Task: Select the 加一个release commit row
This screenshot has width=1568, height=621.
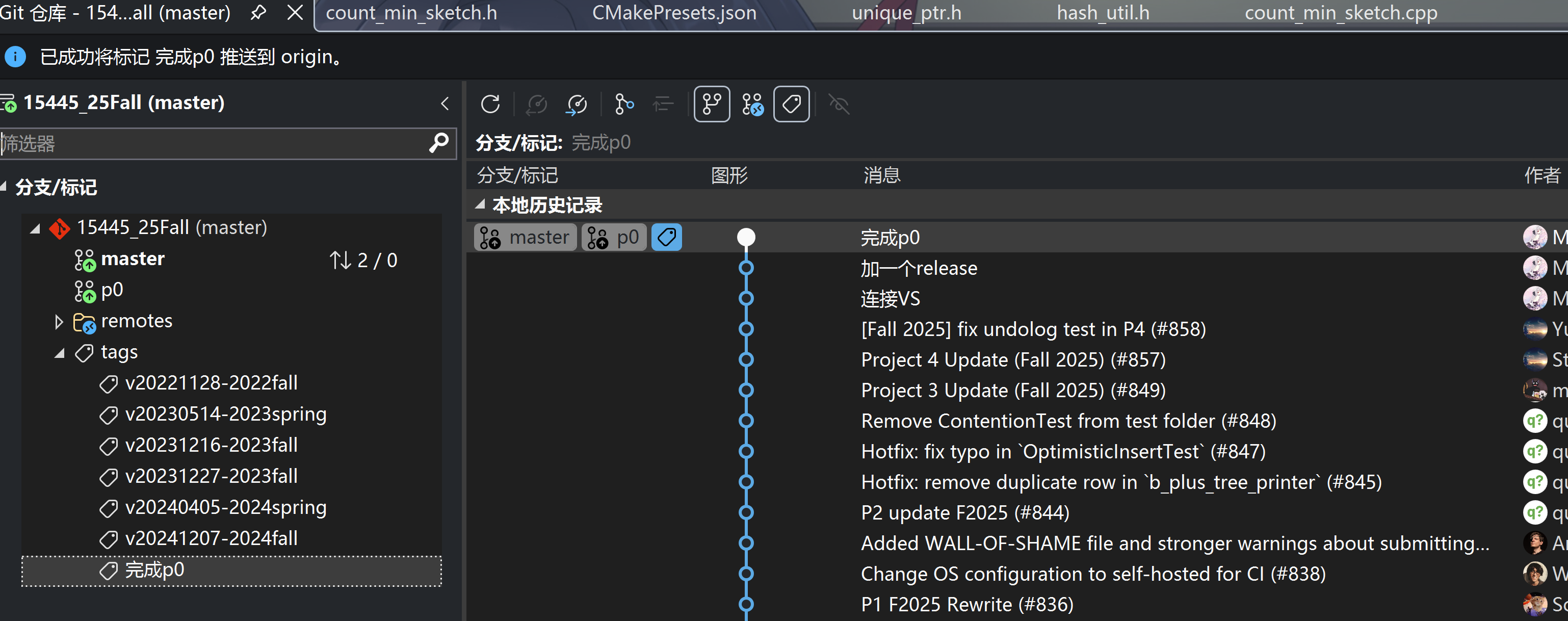Action: point(919,268)
